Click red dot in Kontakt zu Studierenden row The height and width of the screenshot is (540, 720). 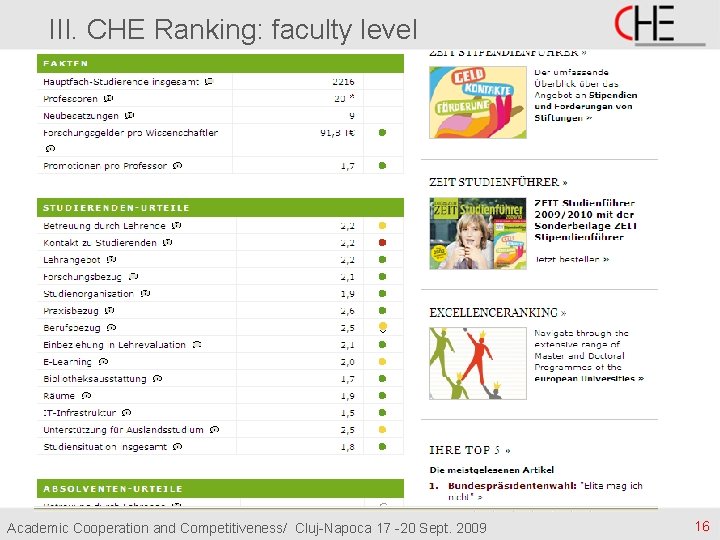click(x=382, y=242)
